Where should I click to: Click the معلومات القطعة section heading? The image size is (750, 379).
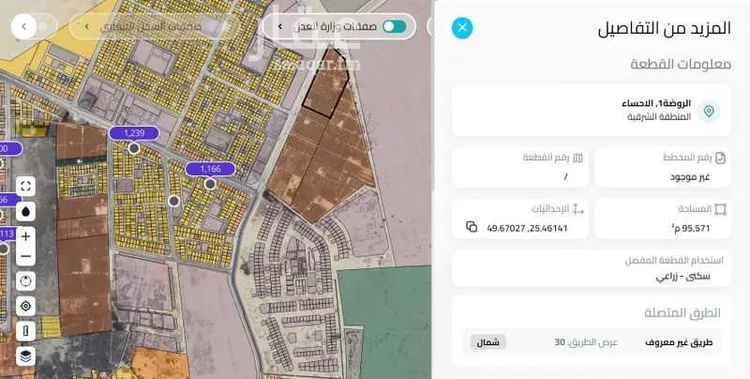[681, 64]
